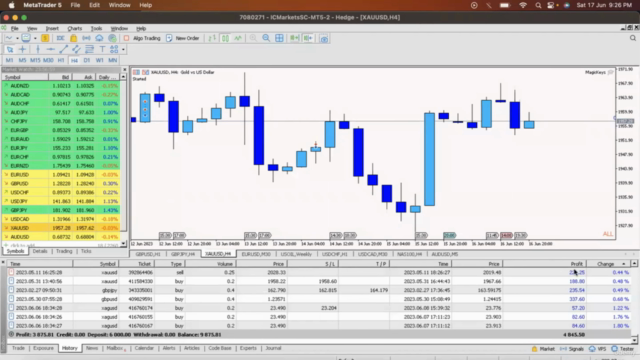The image size is (640, 360).
Task: Switch to candlestick chart icon
Action: [x=225, y=38]
